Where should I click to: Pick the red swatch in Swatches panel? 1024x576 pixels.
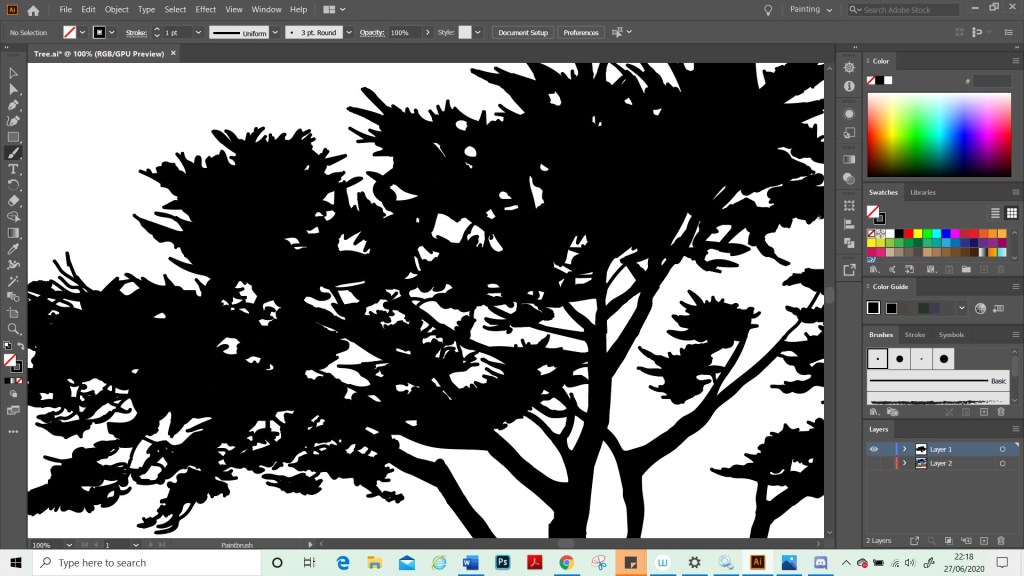tap(906, 233)
